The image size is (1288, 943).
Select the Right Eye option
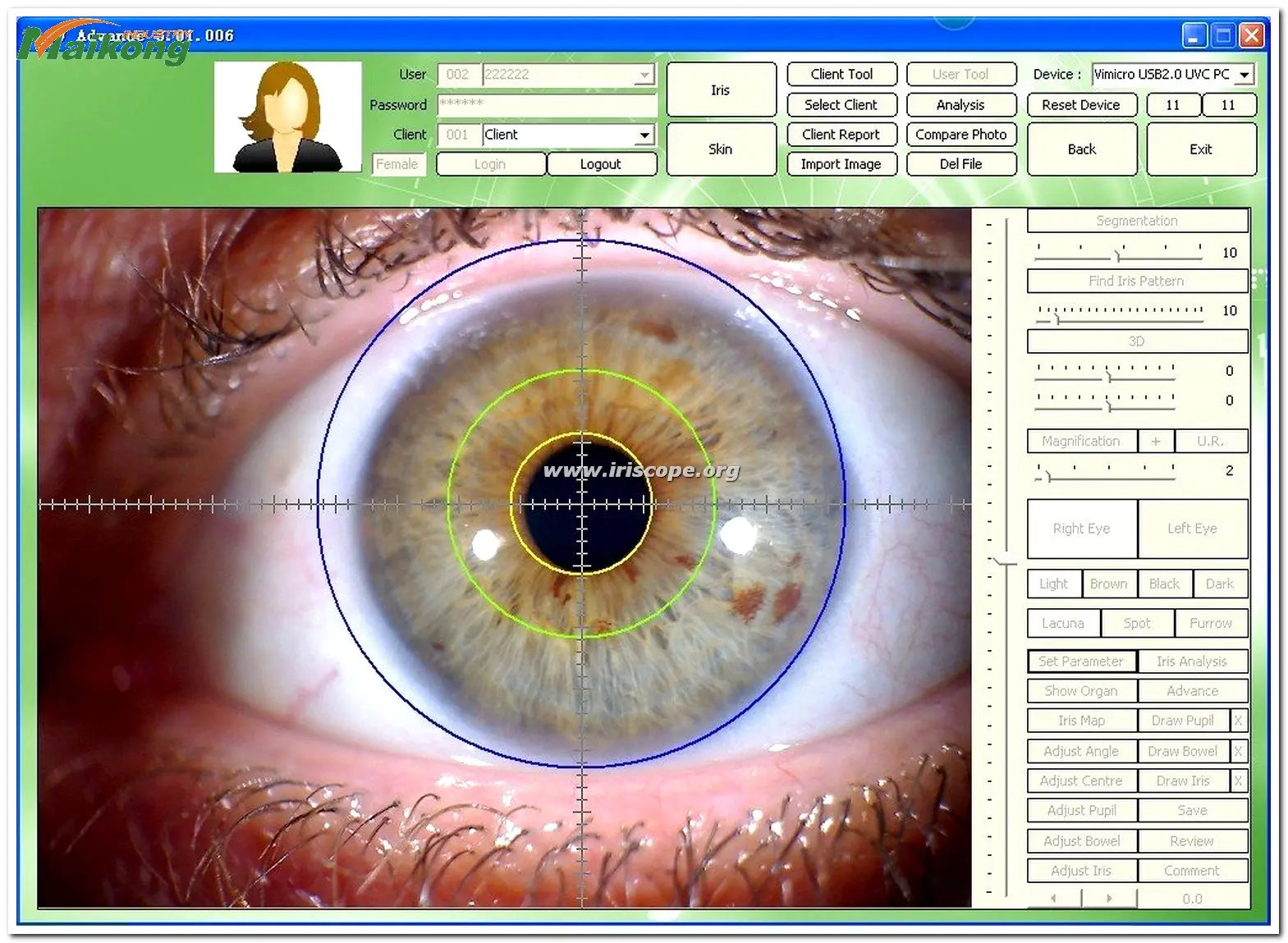pos(1081,529)
